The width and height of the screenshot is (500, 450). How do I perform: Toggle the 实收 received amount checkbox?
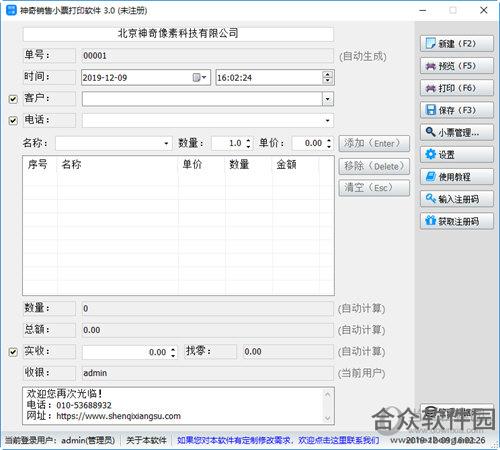tap(13, 352)
